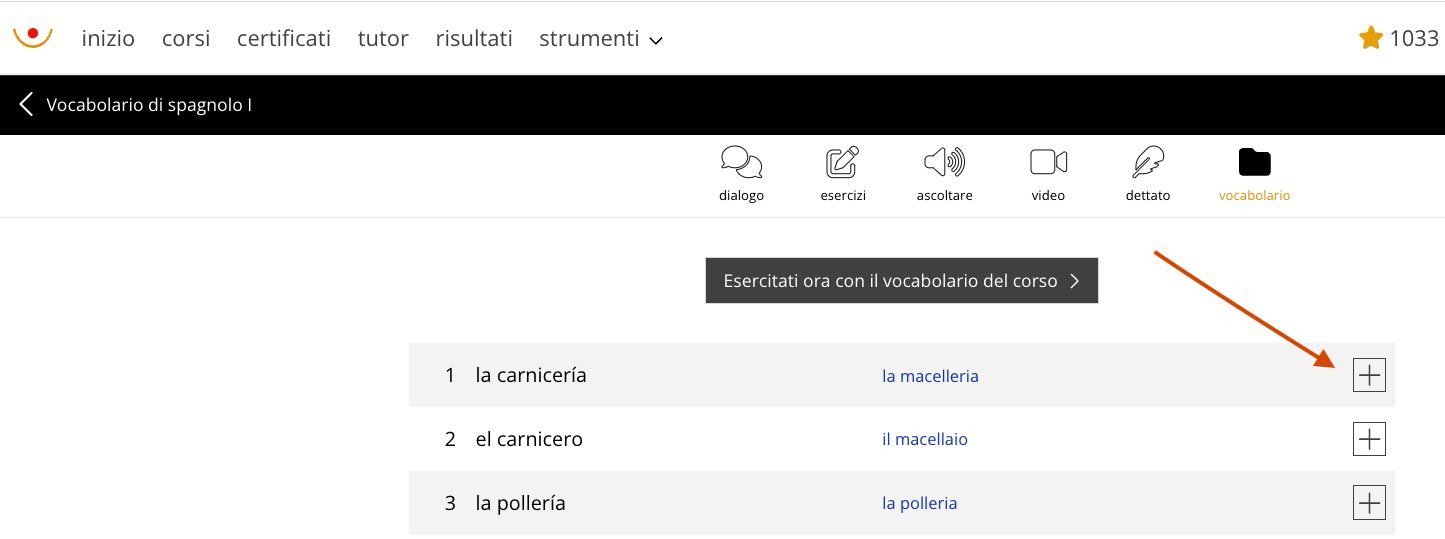Open the dialogo speech bubble icon

click(x=741, y=162)
